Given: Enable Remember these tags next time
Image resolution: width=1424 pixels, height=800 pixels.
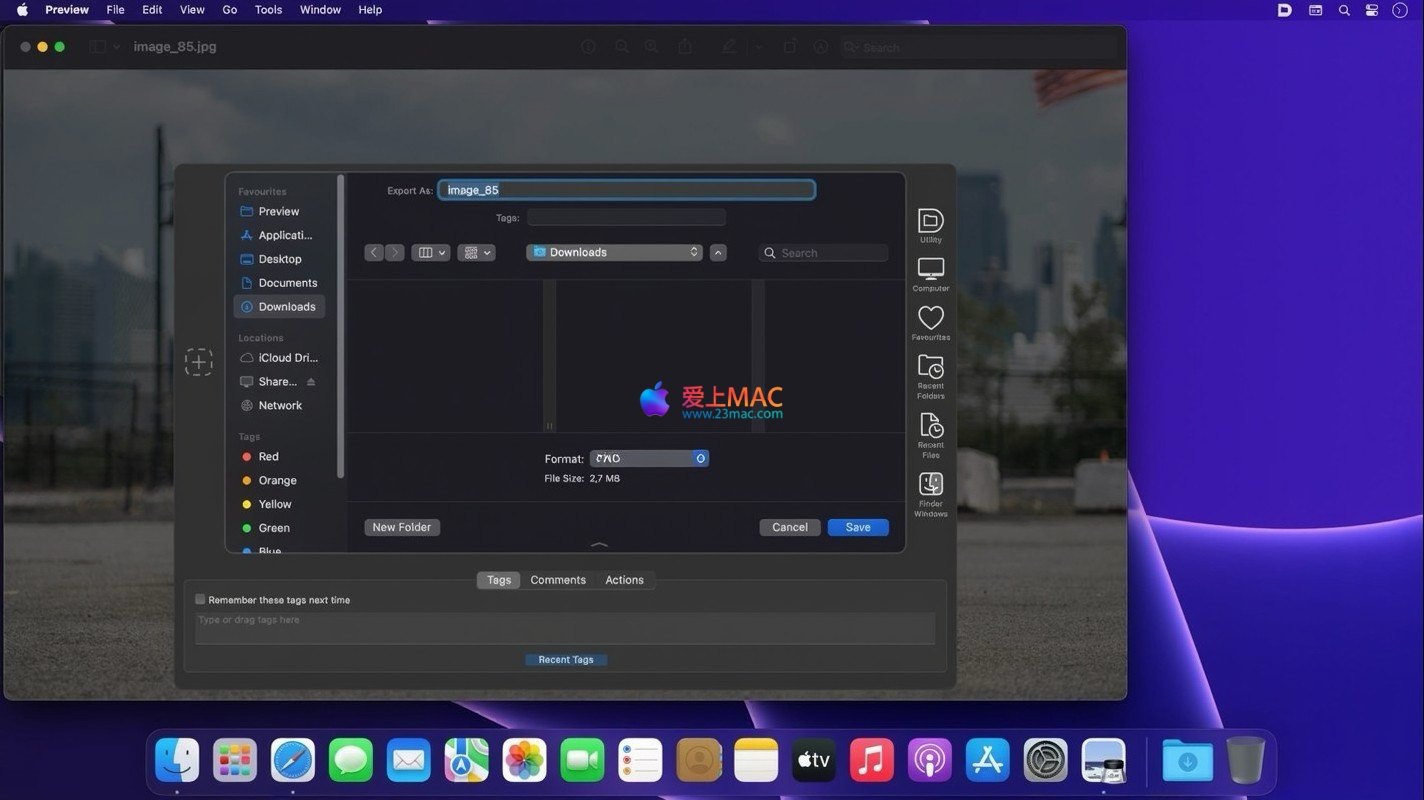Looking at the screenshot, I should (200, 600).
